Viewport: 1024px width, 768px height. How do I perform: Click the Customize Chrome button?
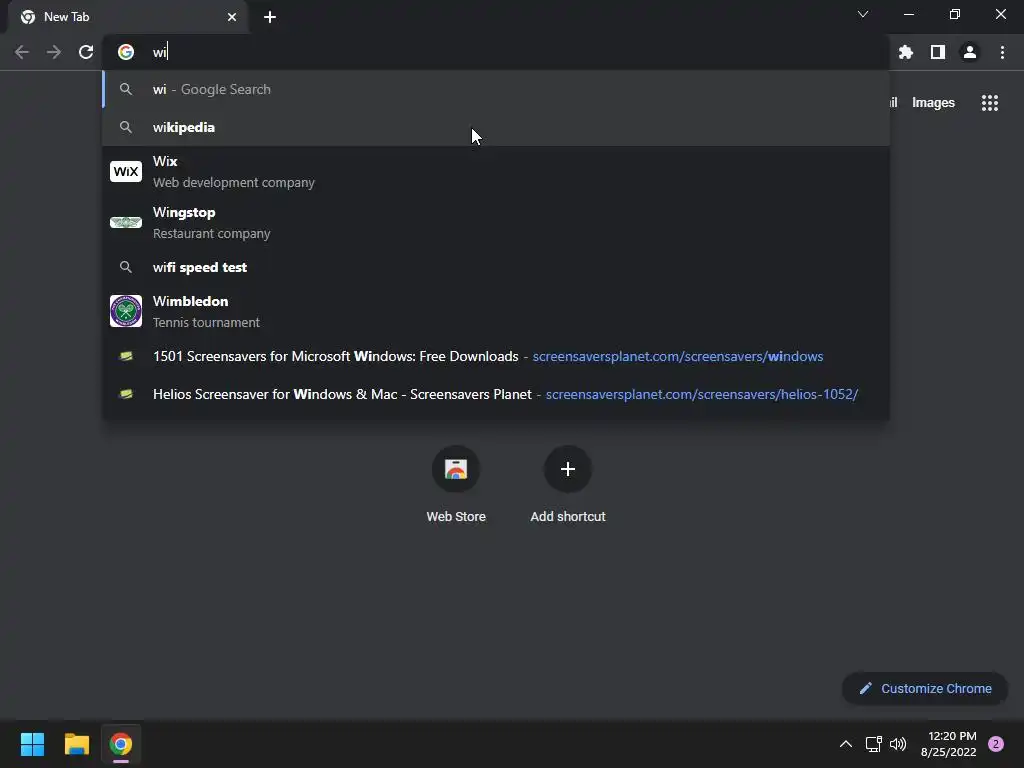point(925,688)
